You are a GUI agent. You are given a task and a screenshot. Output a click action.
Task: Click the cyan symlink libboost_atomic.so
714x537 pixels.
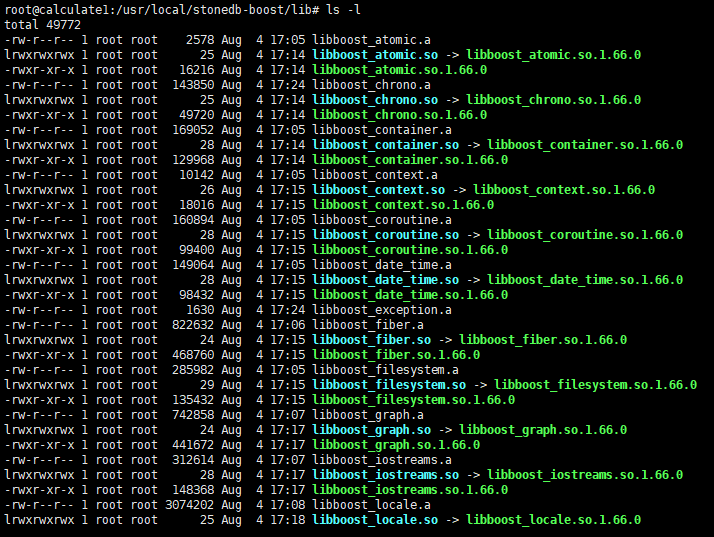tap(375, 55)
